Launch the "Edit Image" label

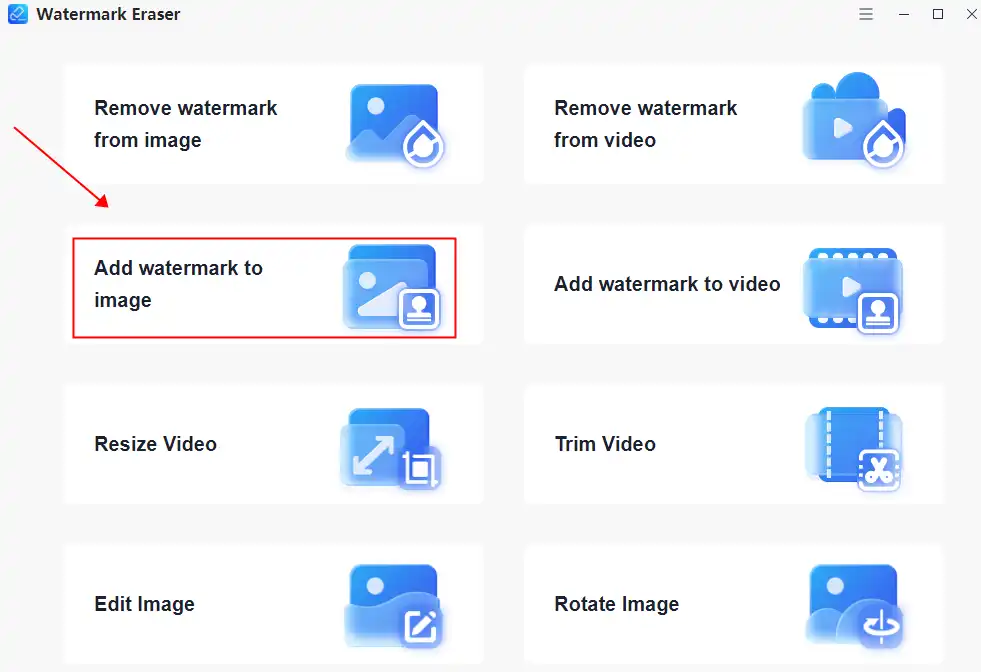coord(145,604)
